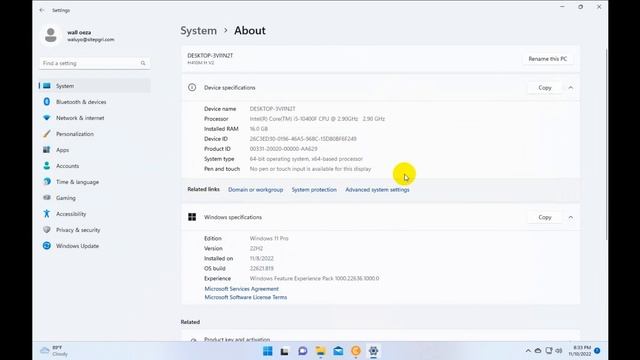The image size is (640, 360).
Task: Click the Gaming controller icon
Action: [47, 198]
